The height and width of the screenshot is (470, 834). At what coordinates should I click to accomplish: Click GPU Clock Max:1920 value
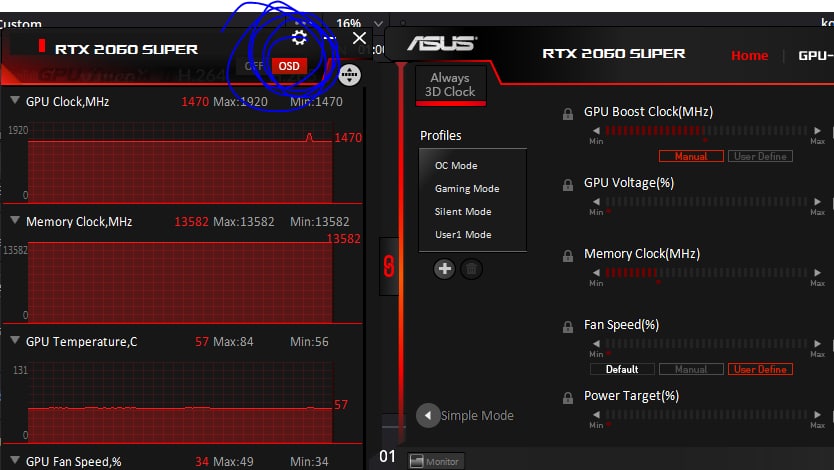click(240, 102)
